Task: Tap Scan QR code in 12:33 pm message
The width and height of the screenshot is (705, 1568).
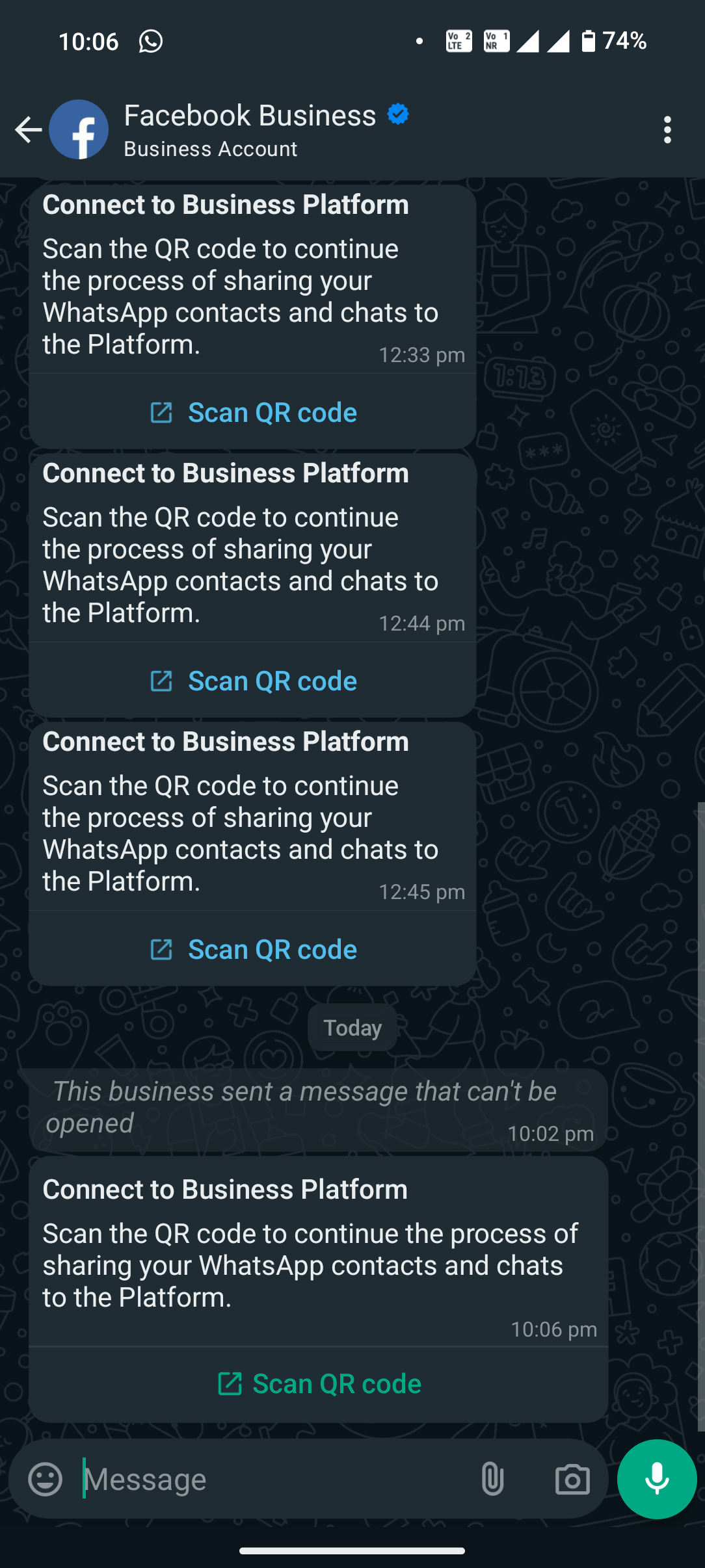Action: pos(253,413)
